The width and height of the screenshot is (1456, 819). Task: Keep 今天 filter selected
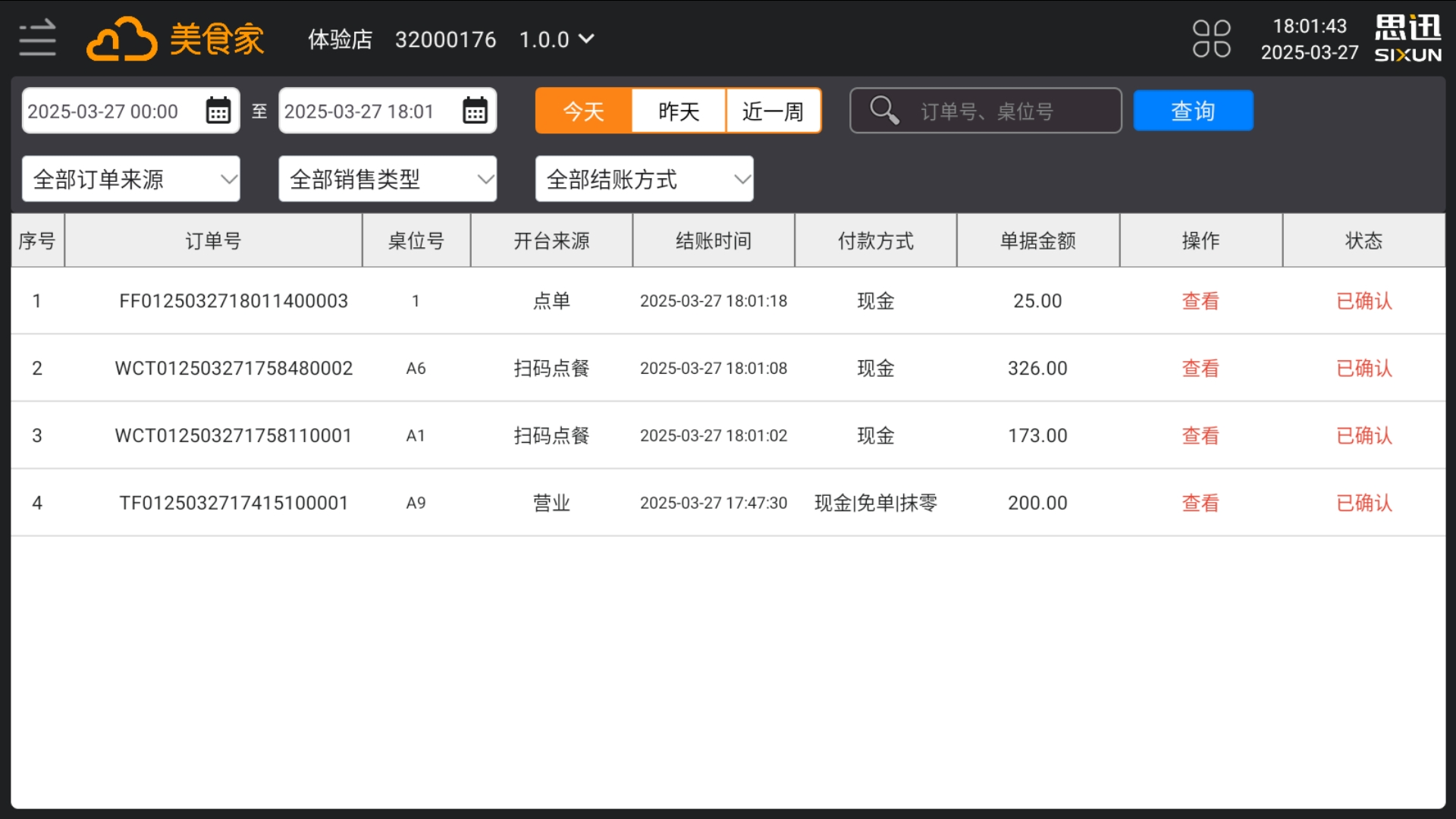click(583, 111)
